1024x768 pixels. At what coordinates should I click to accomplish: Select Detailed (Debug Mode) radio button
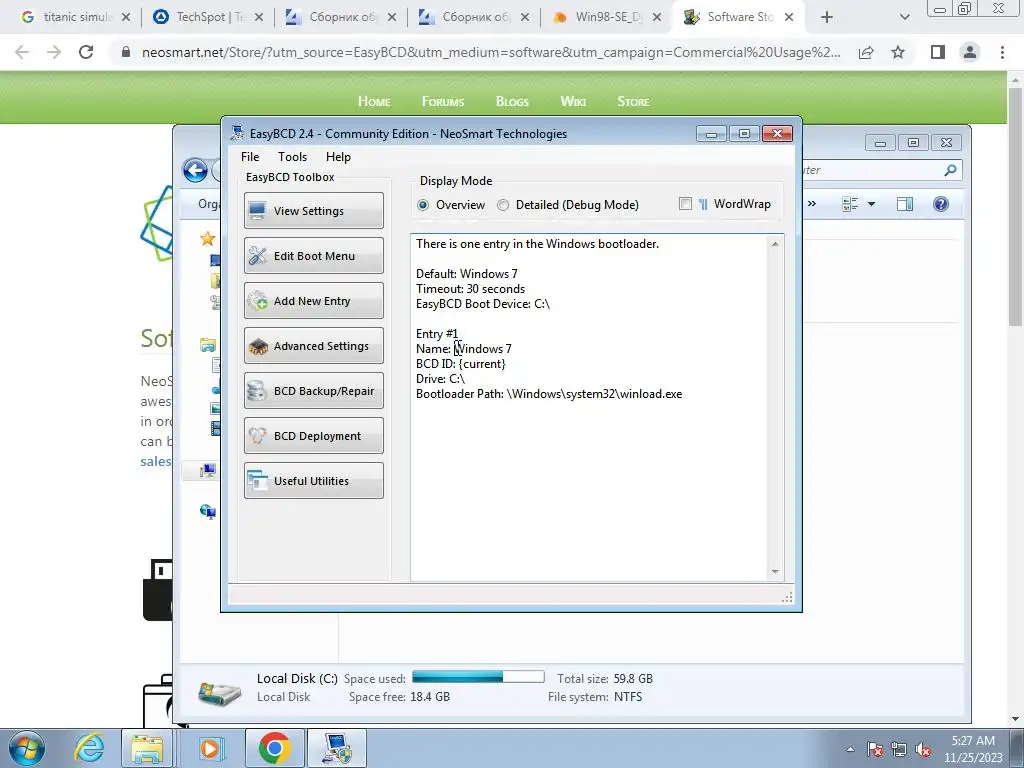tap(568, 204)
